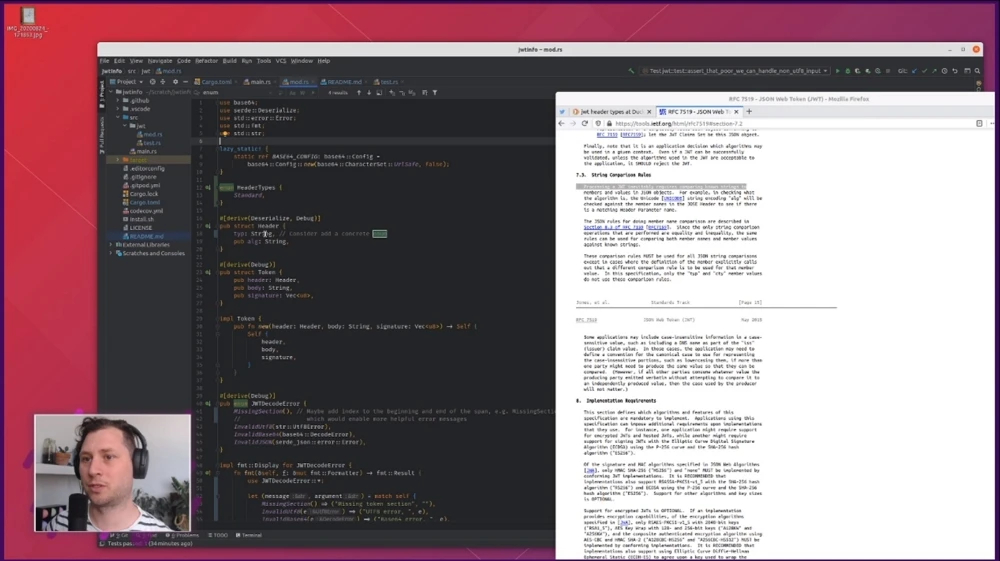Open the File menu
1000x561 pixels.
(x=104, y=61)
